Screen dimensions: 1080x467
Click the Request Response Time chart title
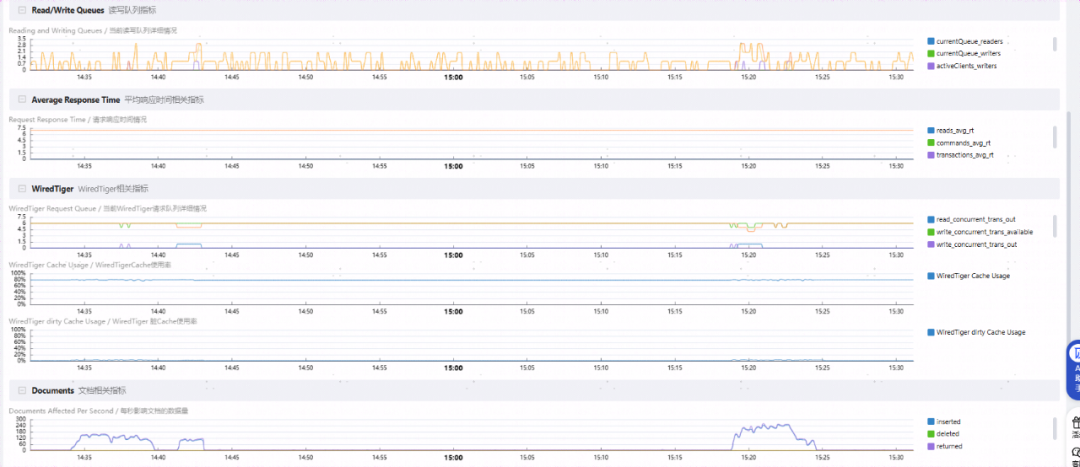(77, 119)
